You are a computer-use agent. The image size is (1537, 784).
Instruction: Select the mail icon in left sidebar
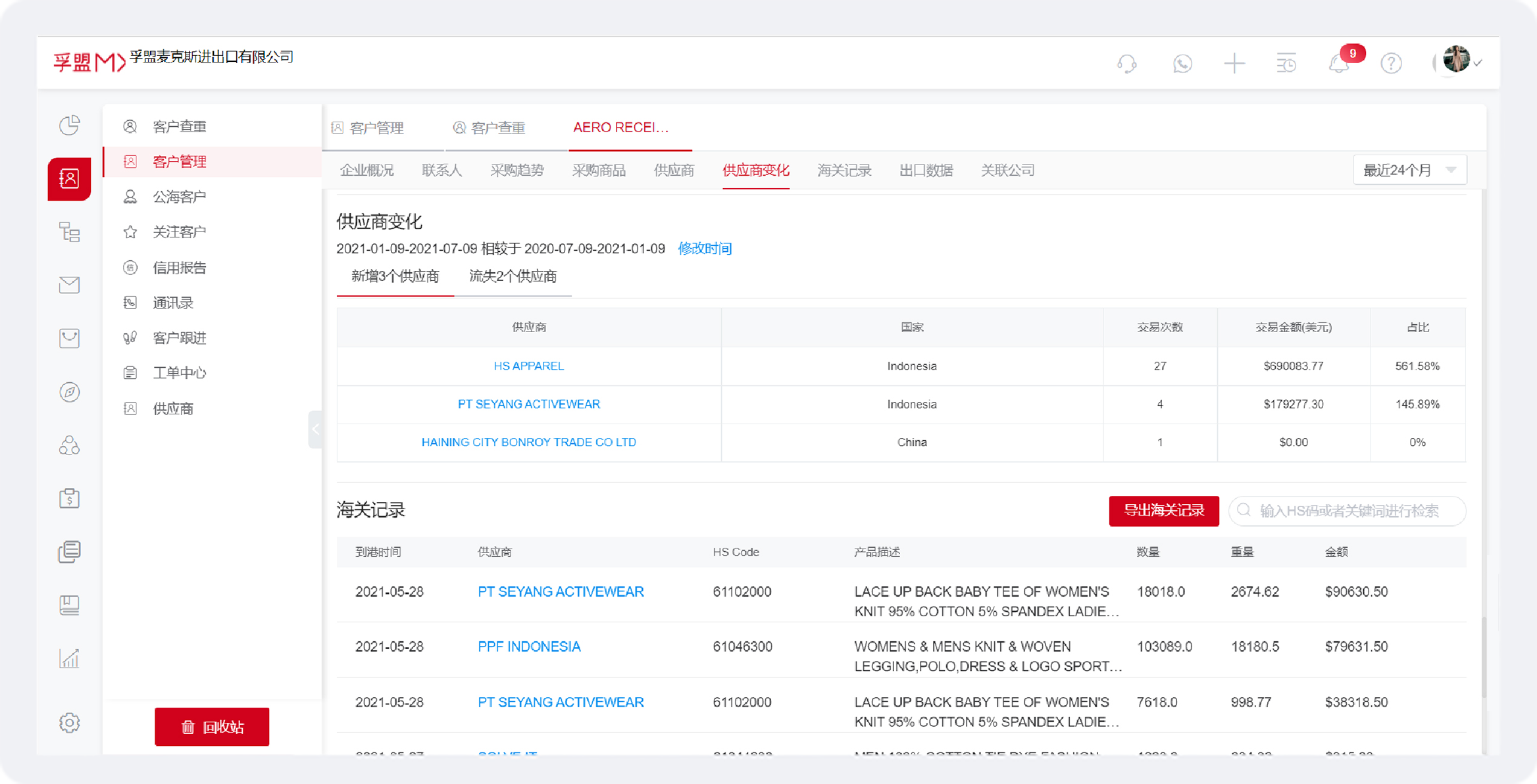(69, 285)
